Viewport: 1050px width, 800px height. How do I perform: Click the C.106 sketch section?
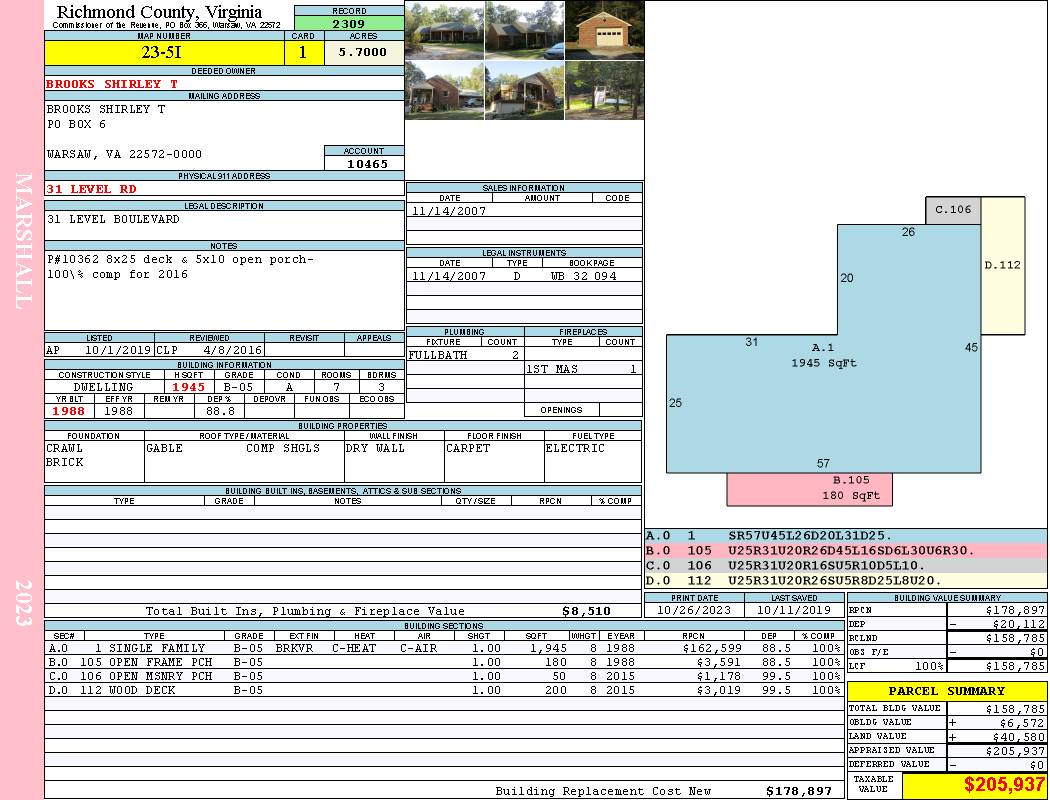953,210
